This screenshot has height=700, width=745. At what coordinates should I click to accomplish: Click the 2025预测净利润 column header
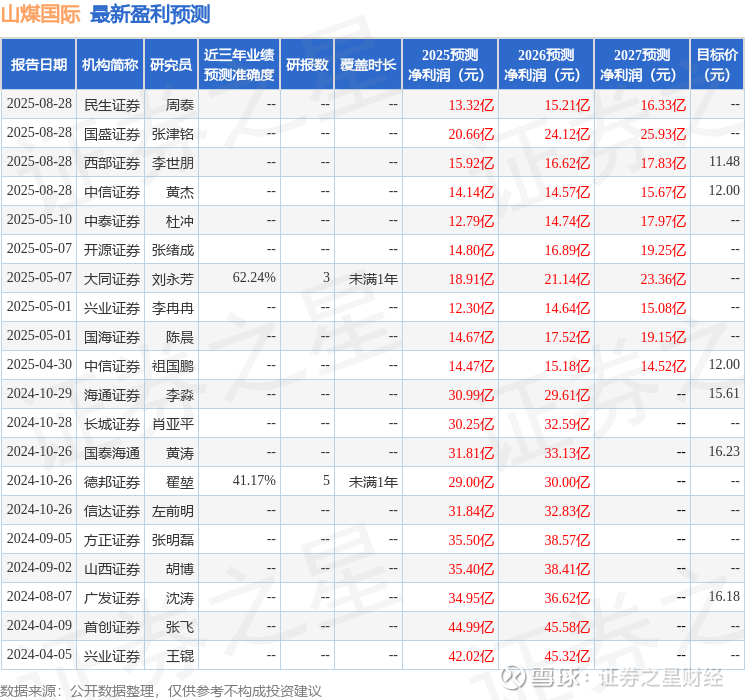click(x=450, y=65)
